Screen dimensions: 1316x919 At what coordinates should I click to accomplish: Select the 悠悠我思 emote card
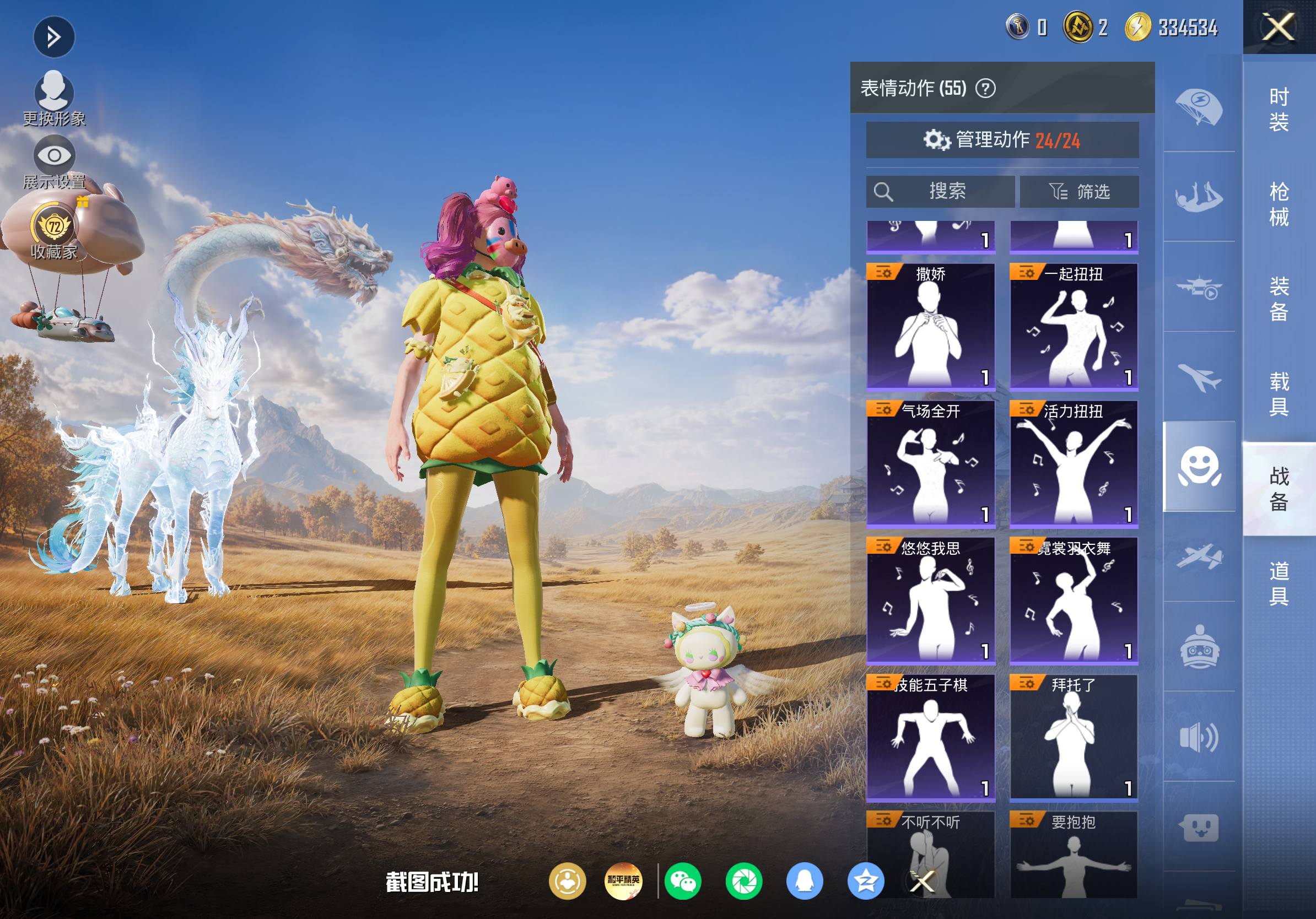coord(931,601)
